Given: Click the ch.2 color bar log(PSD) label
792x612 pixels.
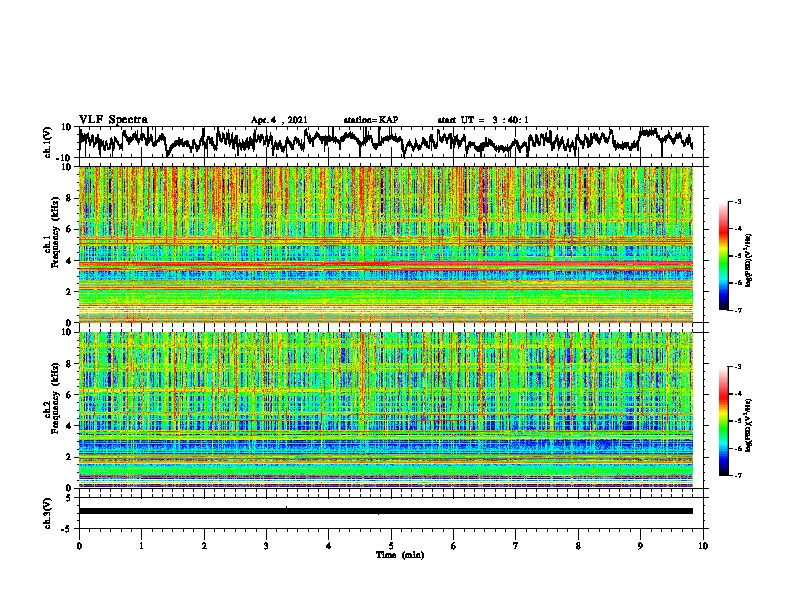Looking at the screenshot, I should (x=749, y=425).
